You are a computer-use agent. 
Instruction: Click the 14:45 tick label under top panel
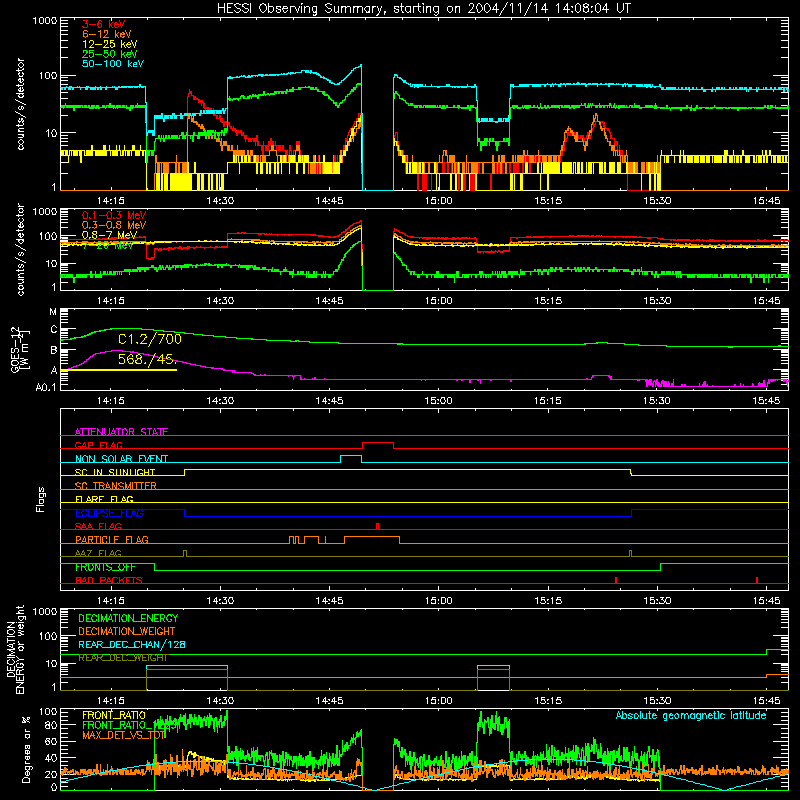pyautogui.click(x=329, y=201)
